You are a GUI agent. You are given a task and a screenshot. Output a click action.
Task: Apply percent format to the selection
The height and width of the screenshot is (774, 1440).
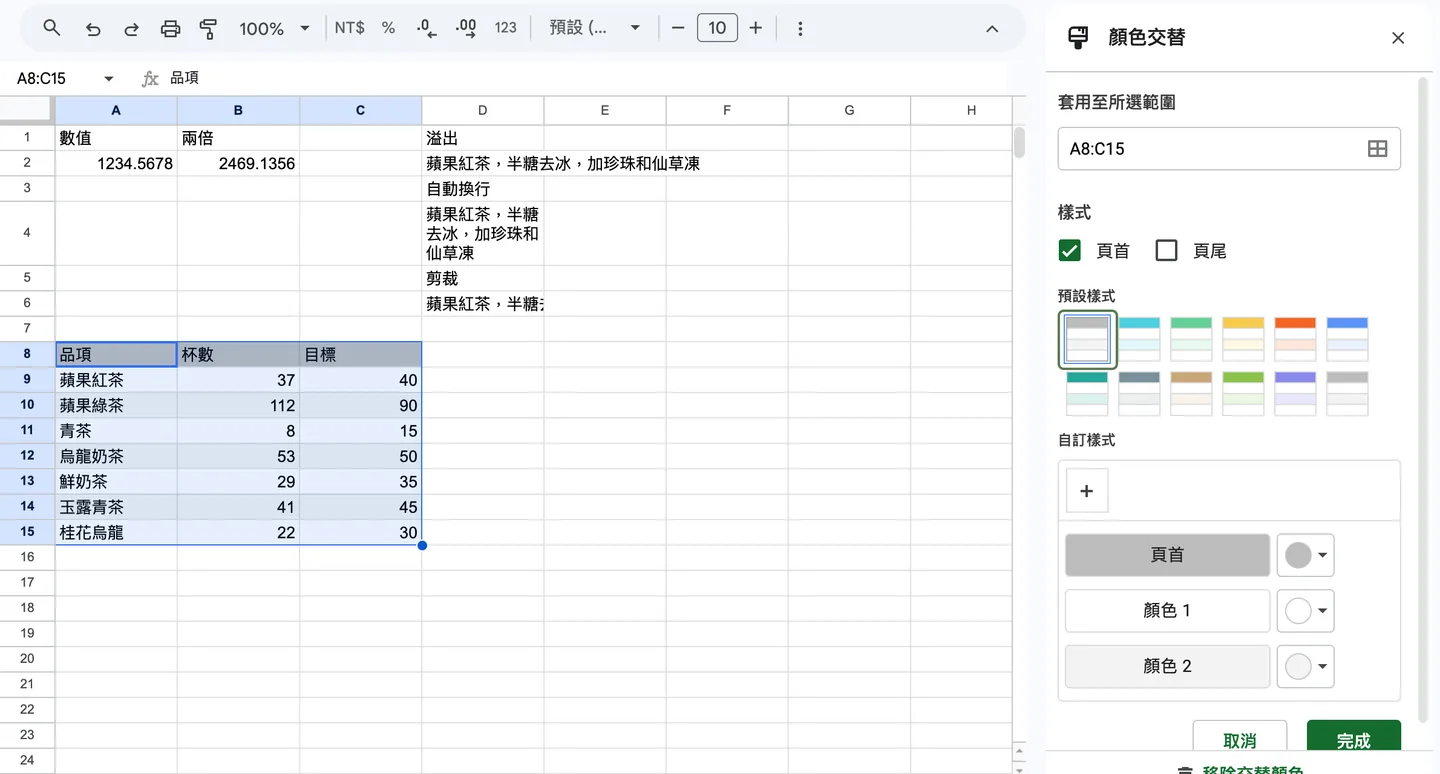coord(388,28)
